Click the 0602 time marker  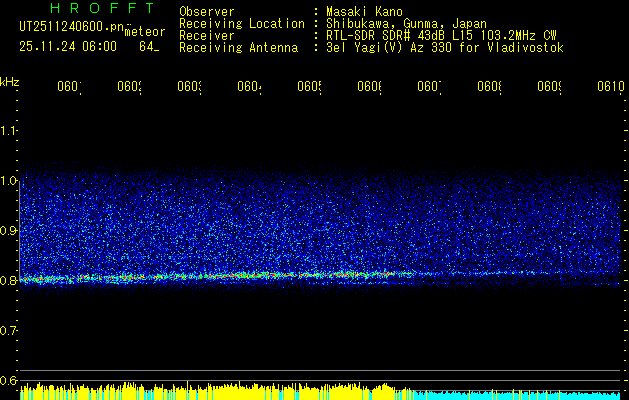[130, 86]
